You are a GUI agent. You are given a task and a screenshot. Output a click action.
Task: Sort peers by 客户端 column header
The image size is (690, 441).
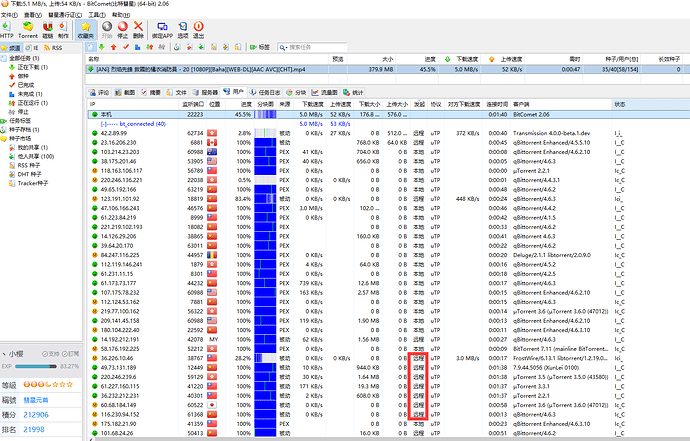[562, 104]
